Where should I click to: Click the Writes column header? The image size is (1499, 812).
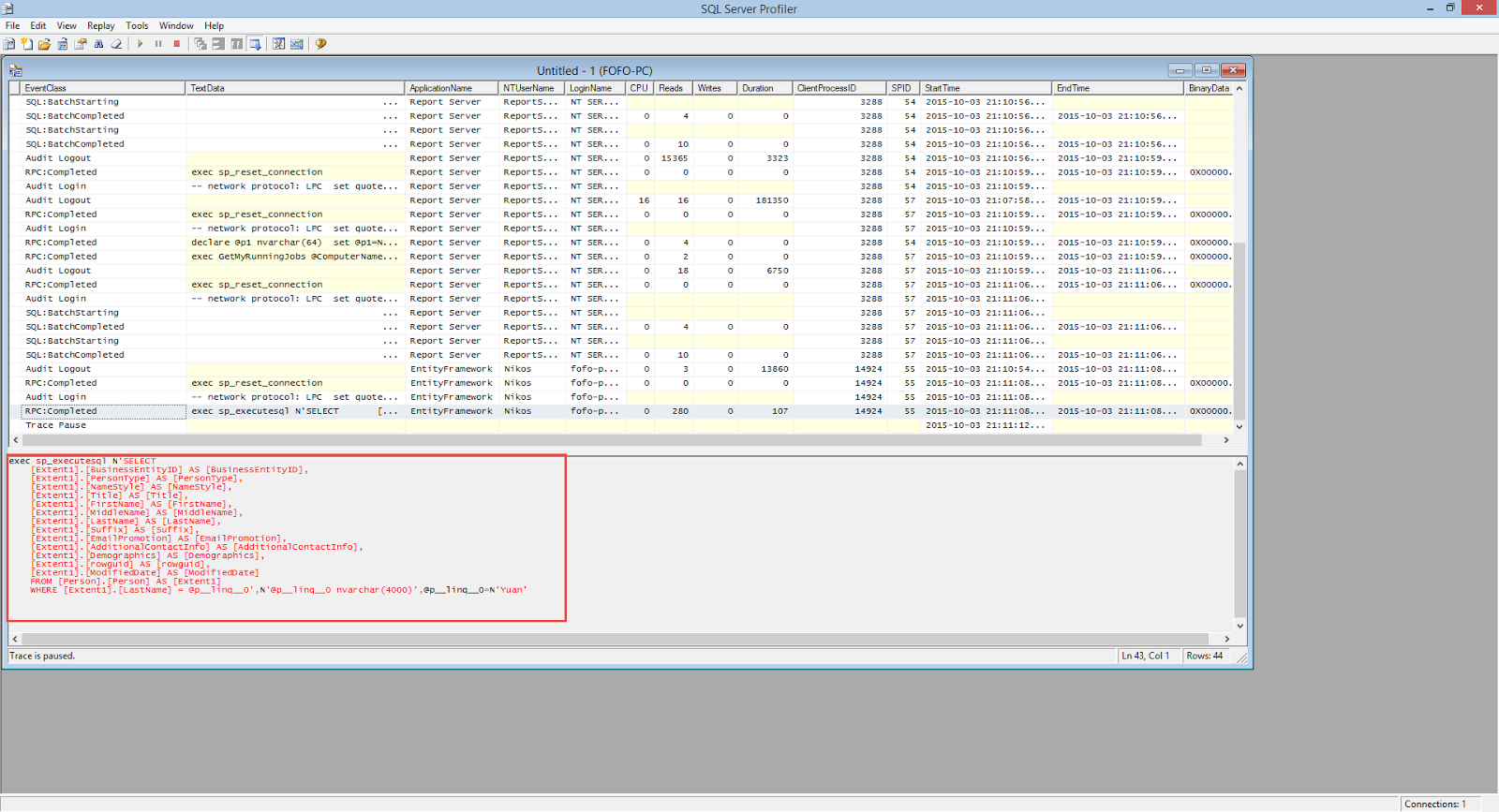point(715,88)
